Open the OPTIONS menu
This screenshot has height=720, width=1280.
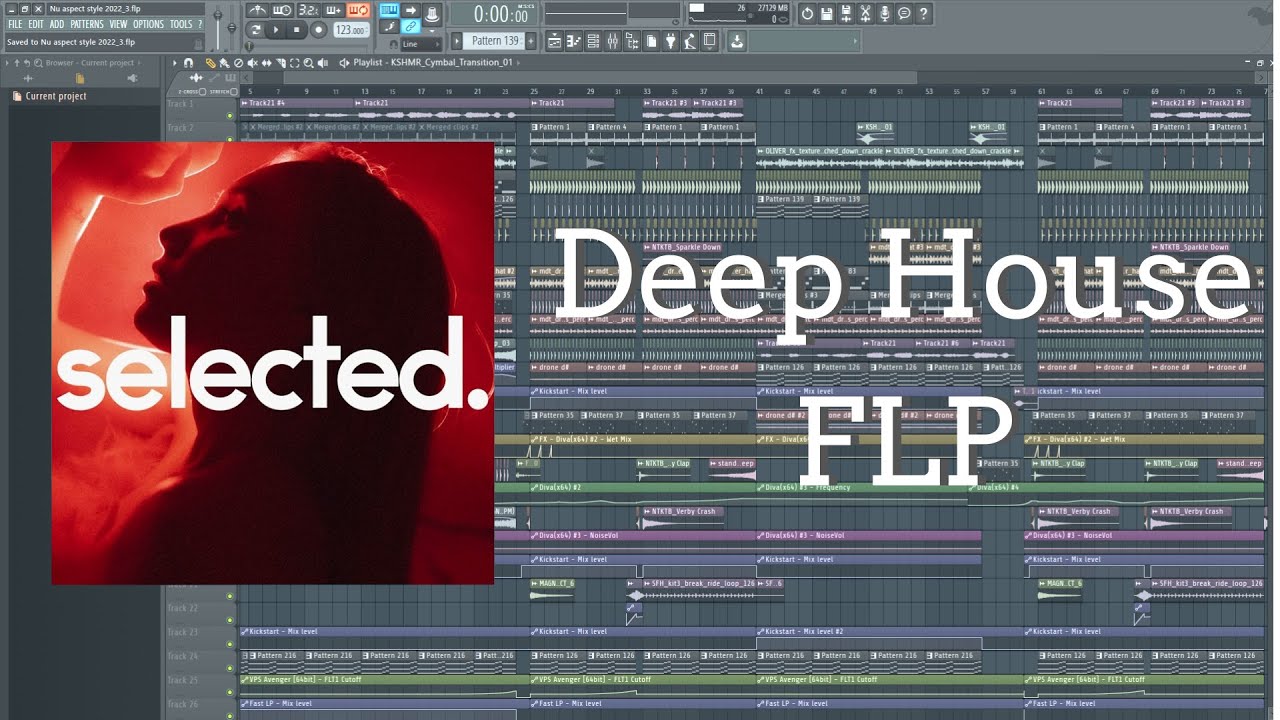coord(148,24)
